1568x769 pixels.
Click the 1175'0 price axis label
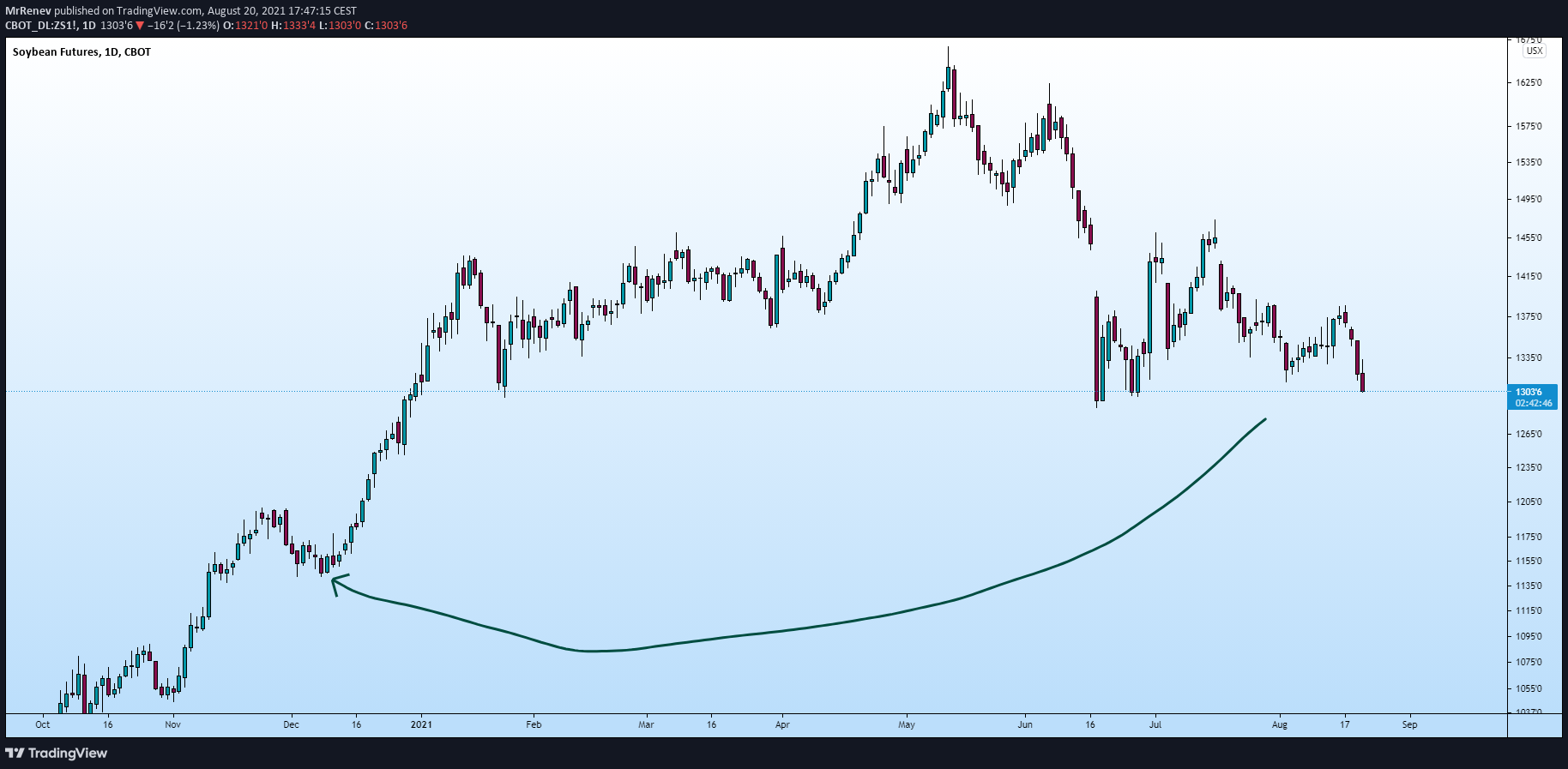tap(1529, 538)
